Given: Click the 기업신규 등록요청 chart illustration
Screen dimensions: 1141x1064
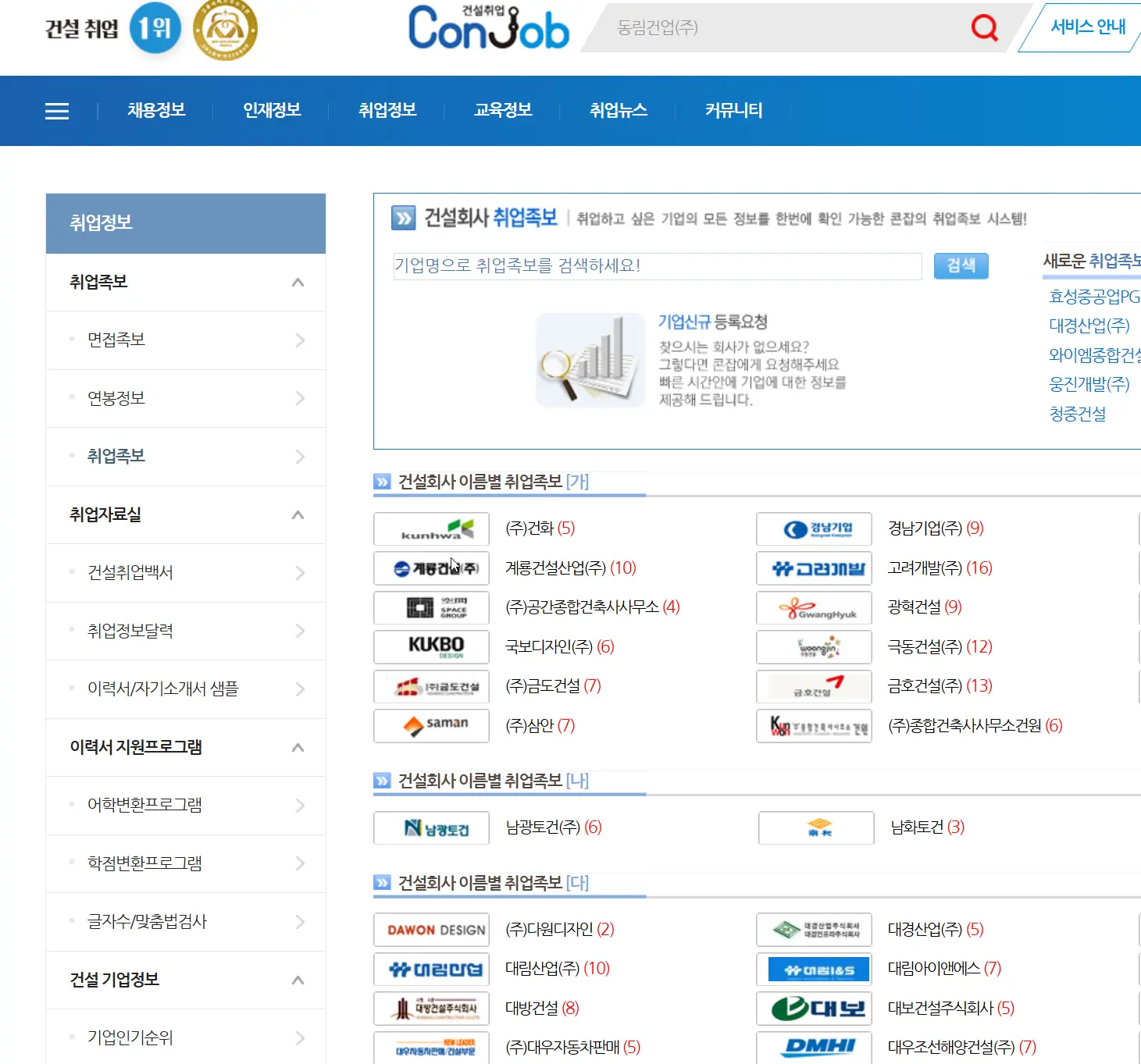Looking at the screenshot, I should point(590,360).
